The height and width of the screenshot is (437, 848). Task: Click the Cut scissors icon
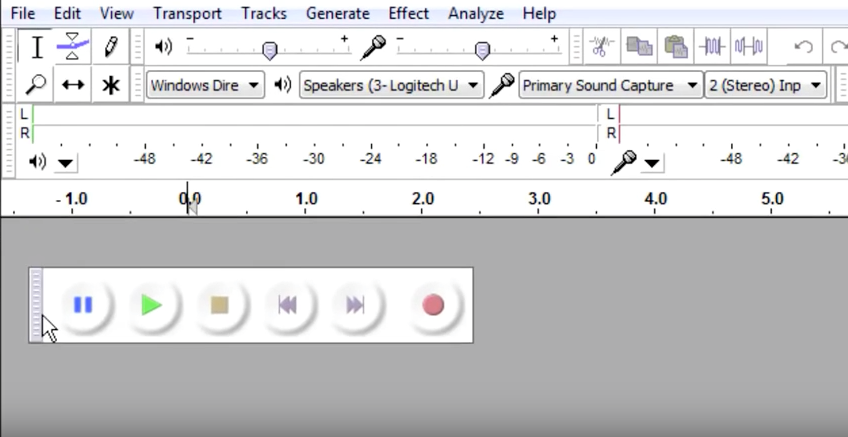(x=601, y=47)
